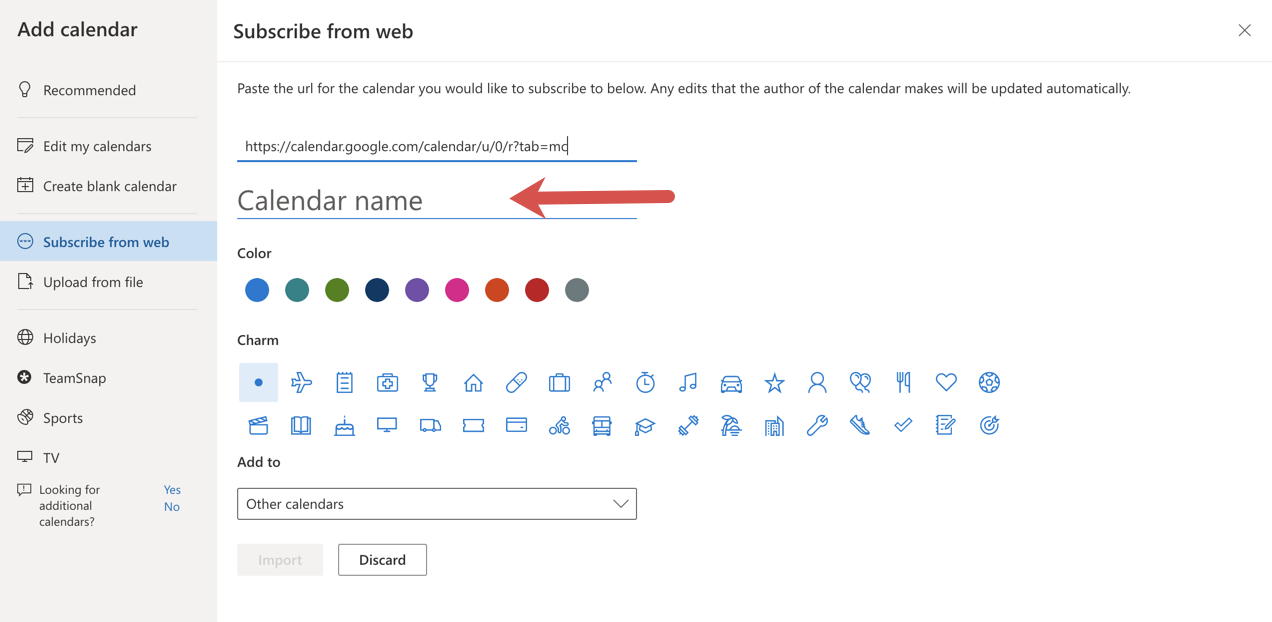Pick the green color swatch
This screenshot has height=622, width=1272.
click(x=337, y=290)
